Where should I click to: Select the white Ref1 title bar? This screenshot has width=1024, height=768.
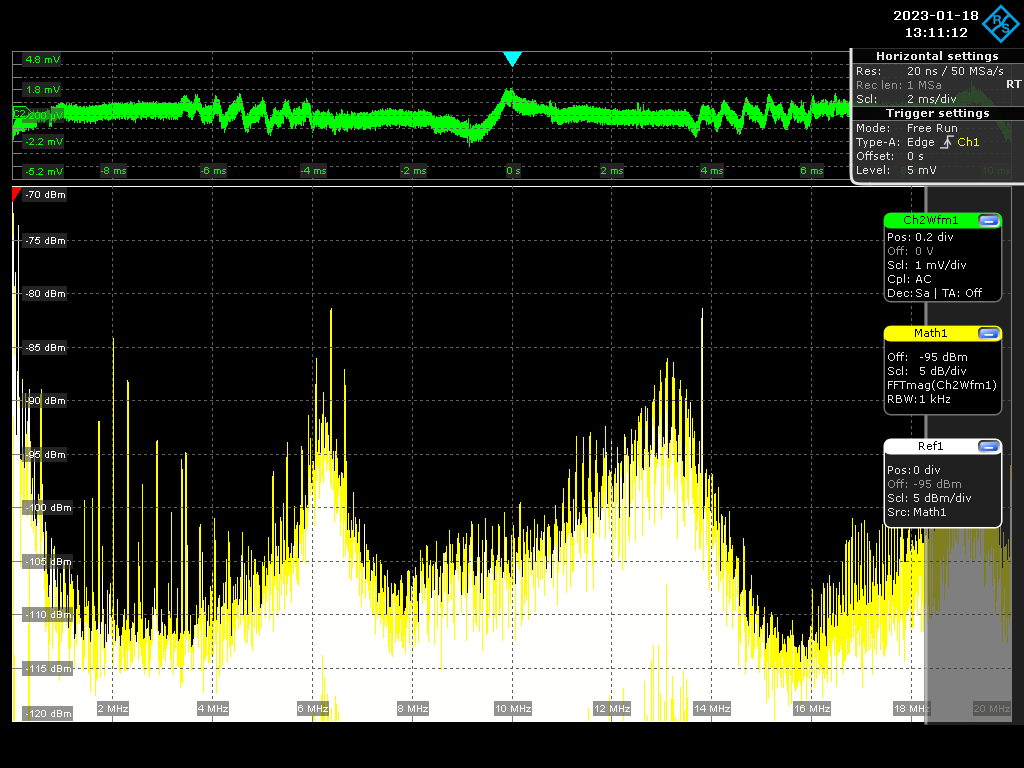[930, 446]
